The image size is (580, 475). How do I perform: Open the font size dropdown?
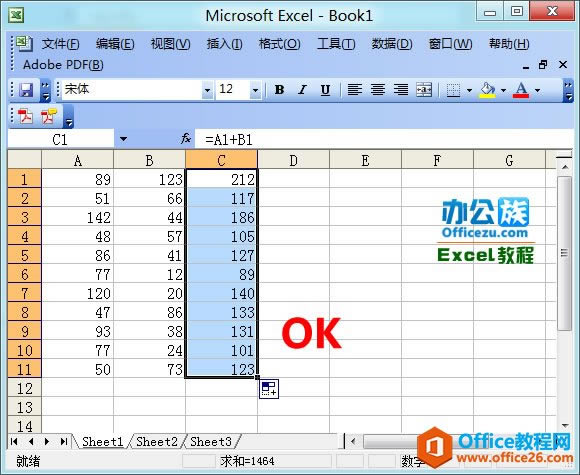[255, 90]
